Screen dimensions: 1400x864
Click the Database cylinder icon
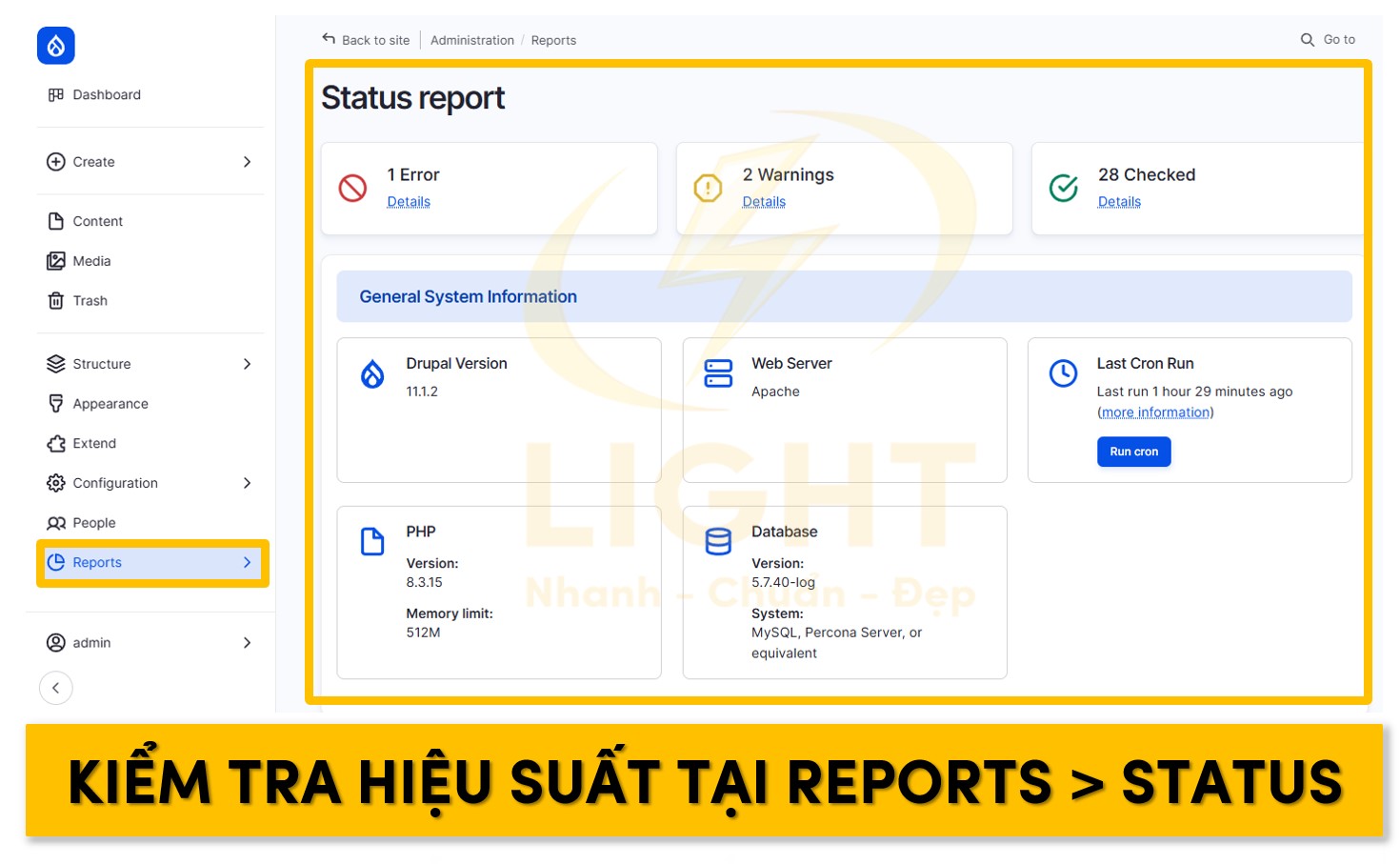coord(718,541)
